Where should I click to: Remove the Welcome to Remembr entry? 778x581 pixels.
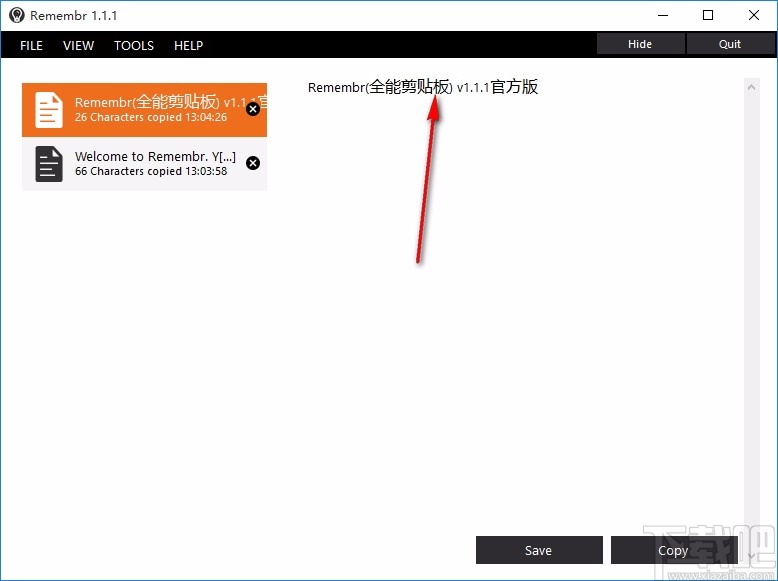pos(253,163)
